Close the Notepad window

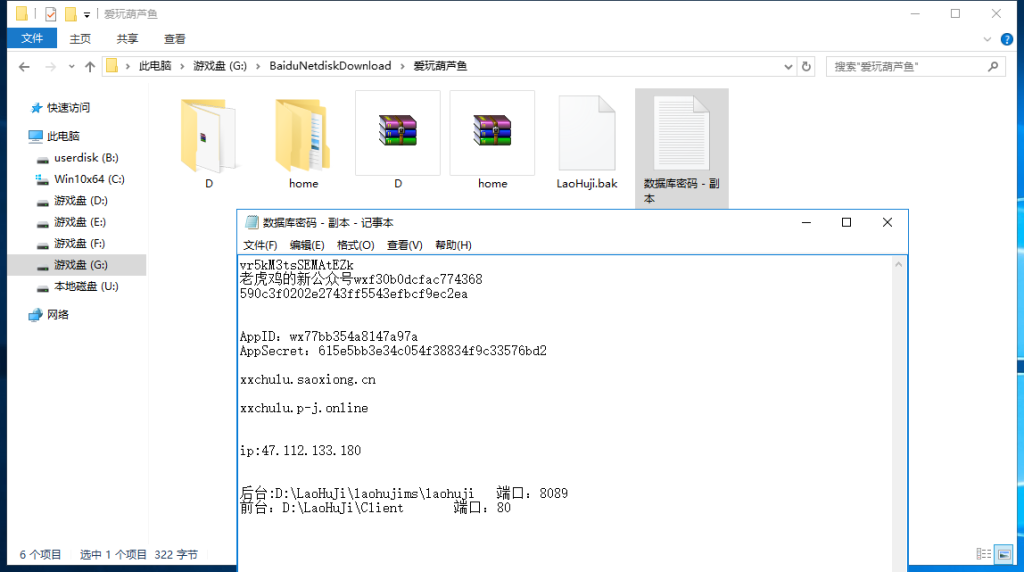tap(887, 223)
